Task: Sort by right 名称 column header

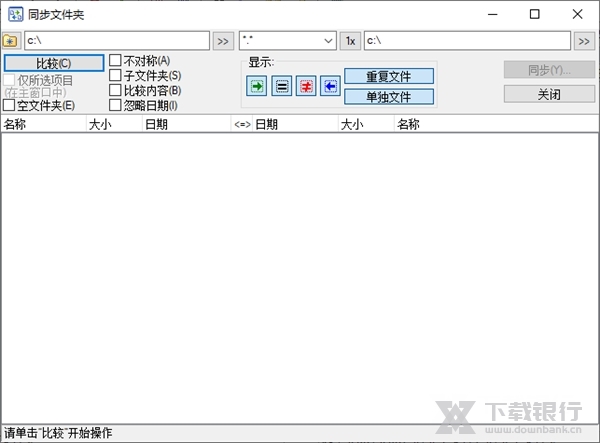Action: [496, 124]
